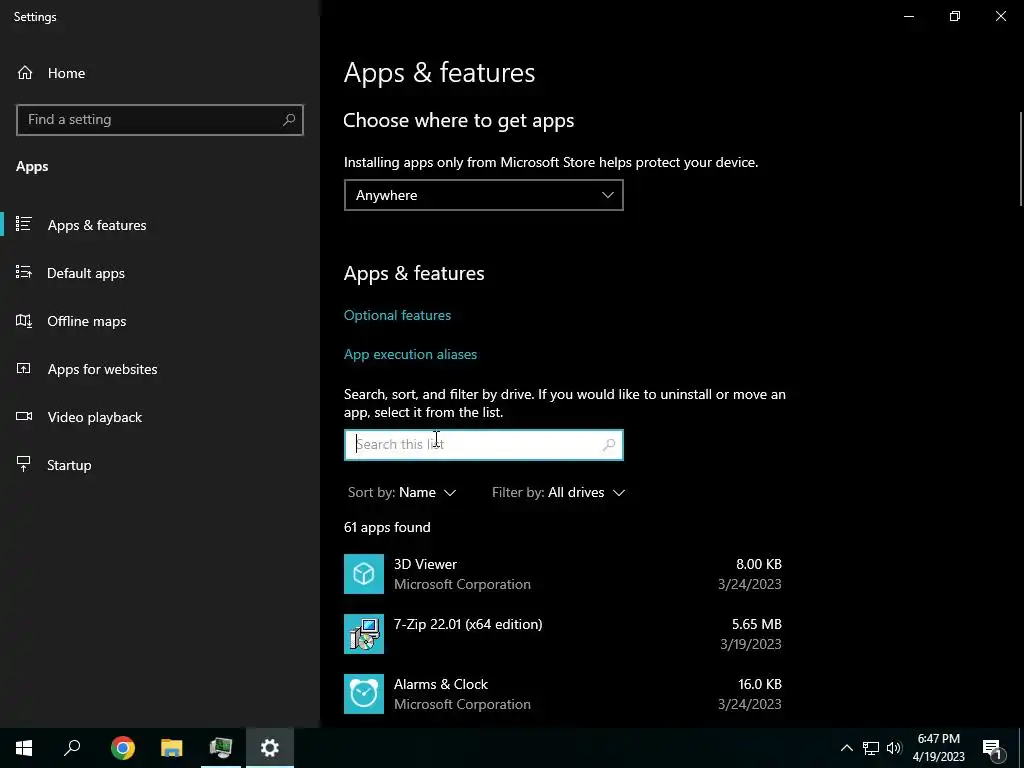Click the 8.00 KB size value
The height and width of the screenshot is (768, 1024).
click(x=759, y=564)
